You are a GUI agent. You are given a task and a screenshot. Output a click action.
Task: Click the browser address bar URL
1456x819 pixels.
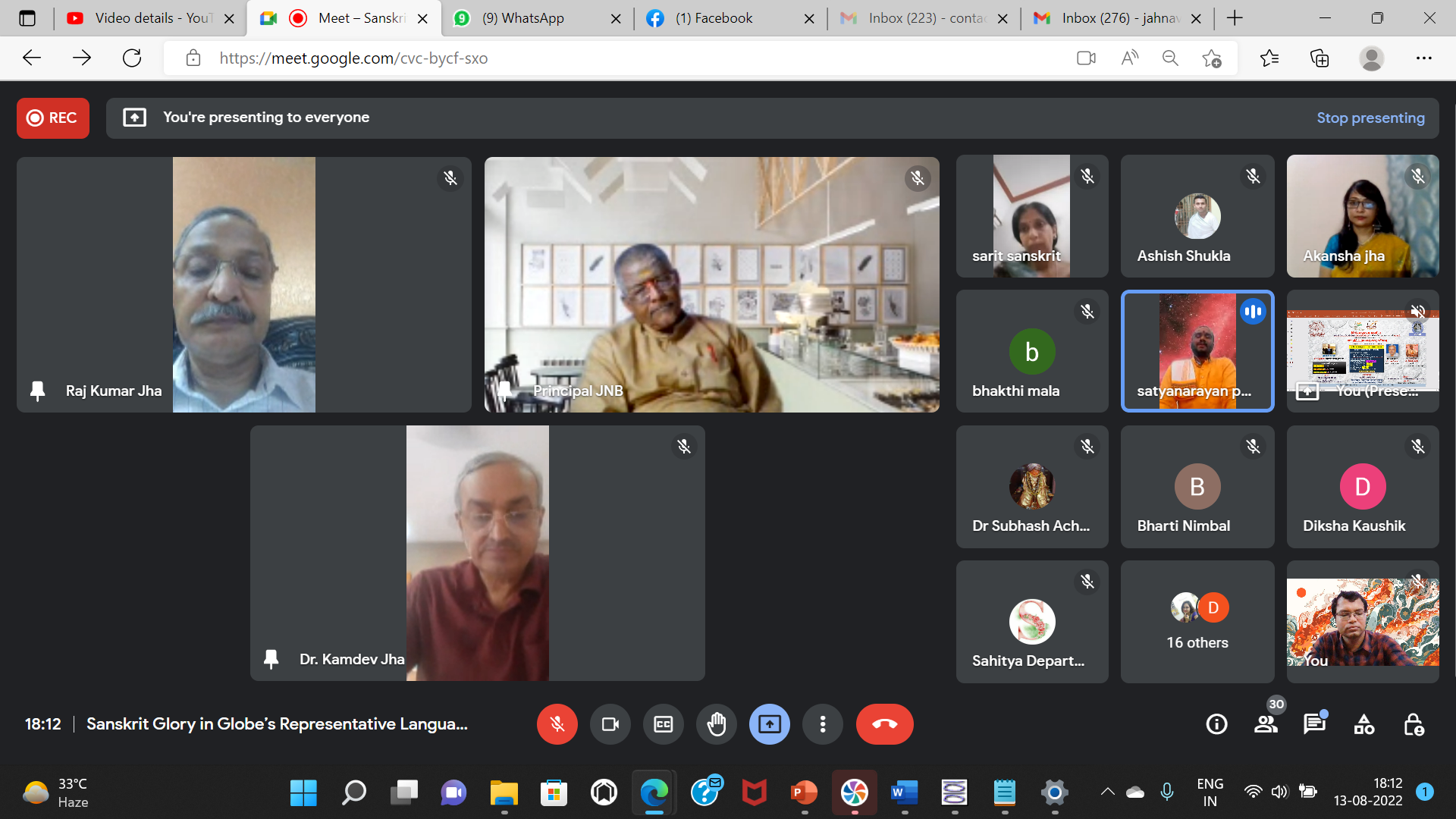[x=353, y=58]
